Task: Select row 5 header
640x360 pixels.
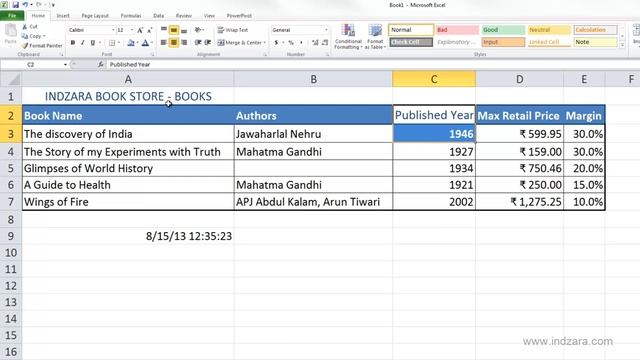Action: click(11, 169)
